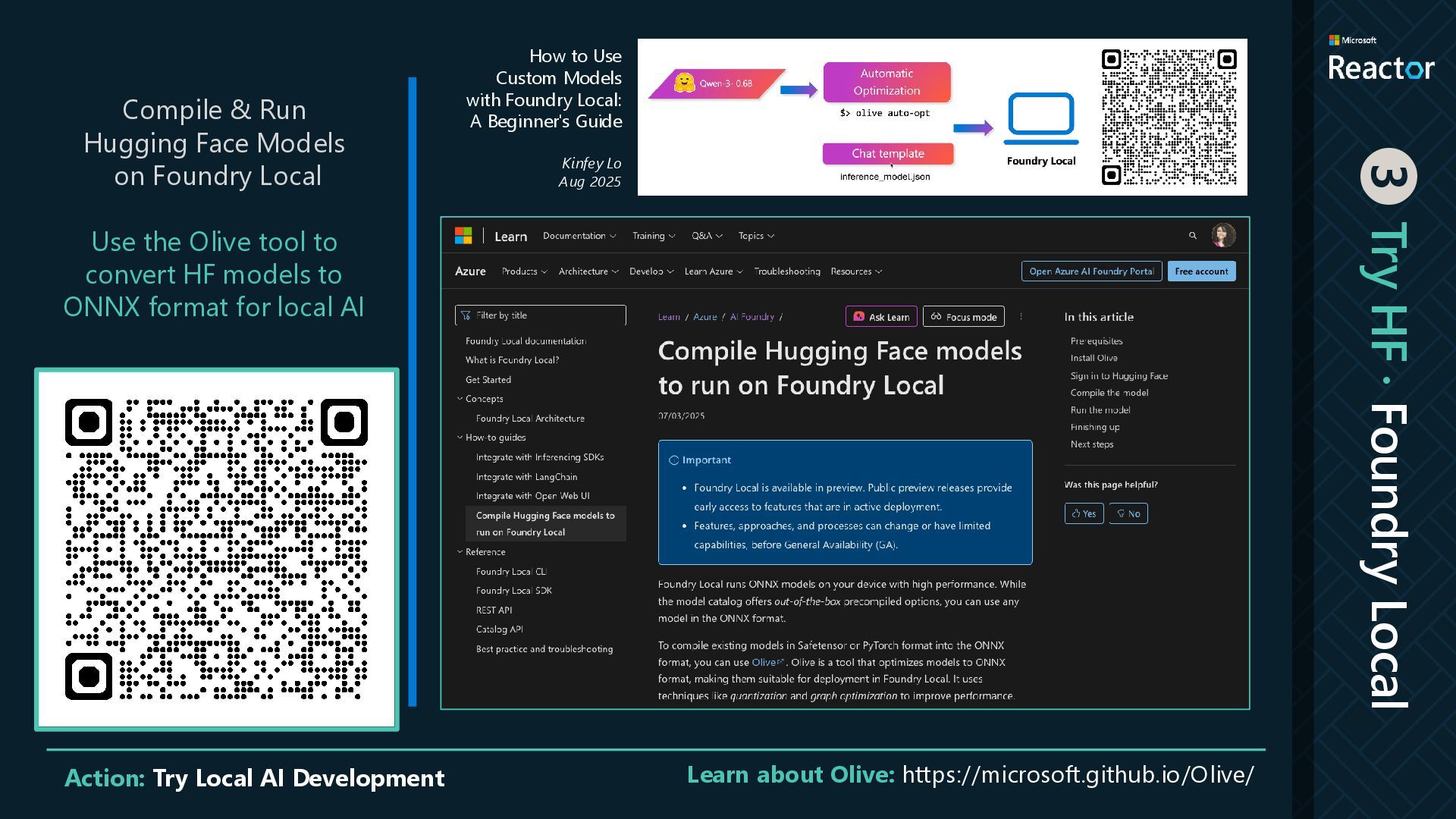The height and width of the screenshot is (819, 1456).
Task: Open the search magnifier icon
Action: 1193,236
